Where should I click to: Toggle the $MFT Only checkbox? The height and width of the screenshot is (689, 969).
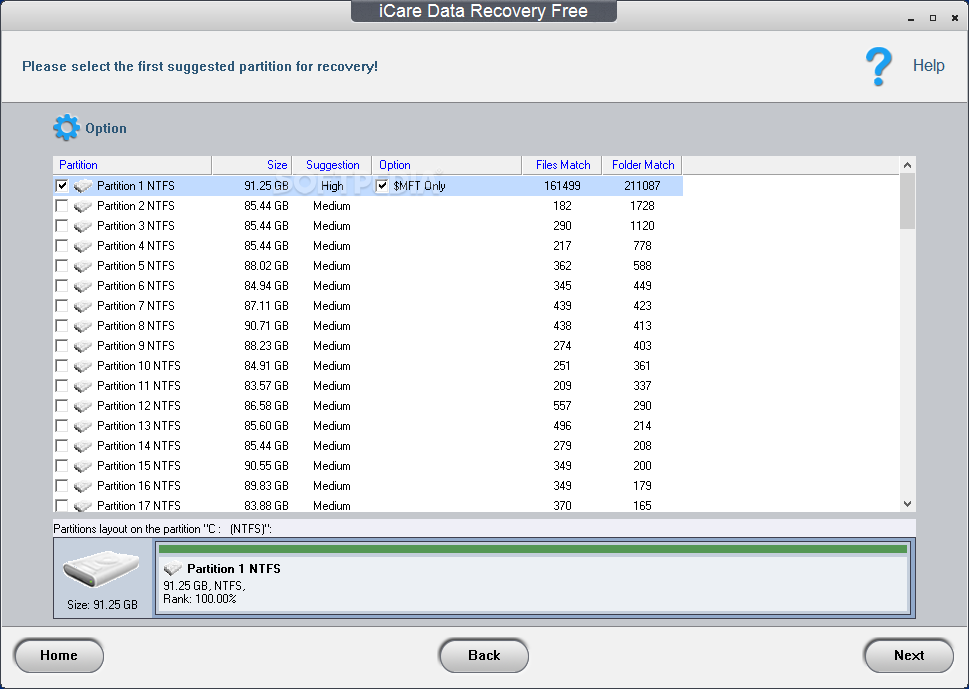click(x=383, y=185)
